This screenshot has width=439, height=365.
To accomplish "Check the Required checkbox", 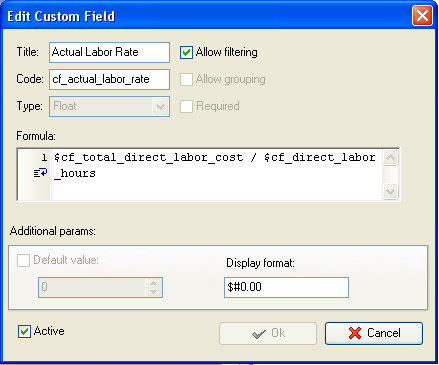I will coord(186,106).
